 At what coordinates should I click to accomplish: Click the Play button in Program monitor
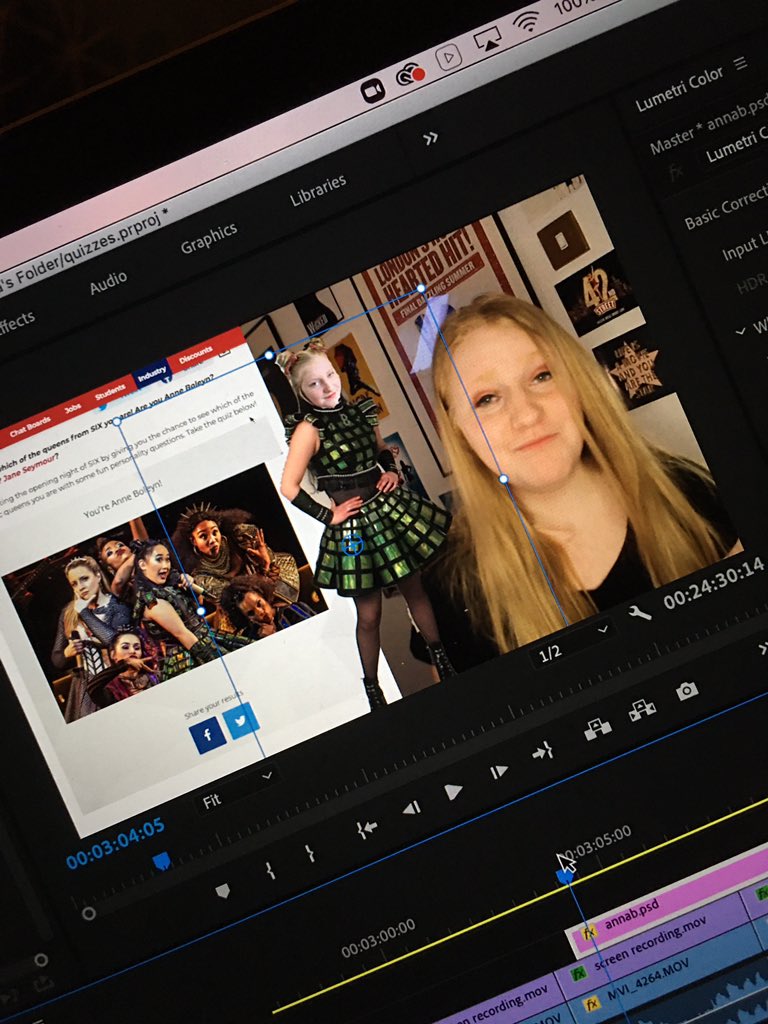pyautogui.click(x=453, y=792)
